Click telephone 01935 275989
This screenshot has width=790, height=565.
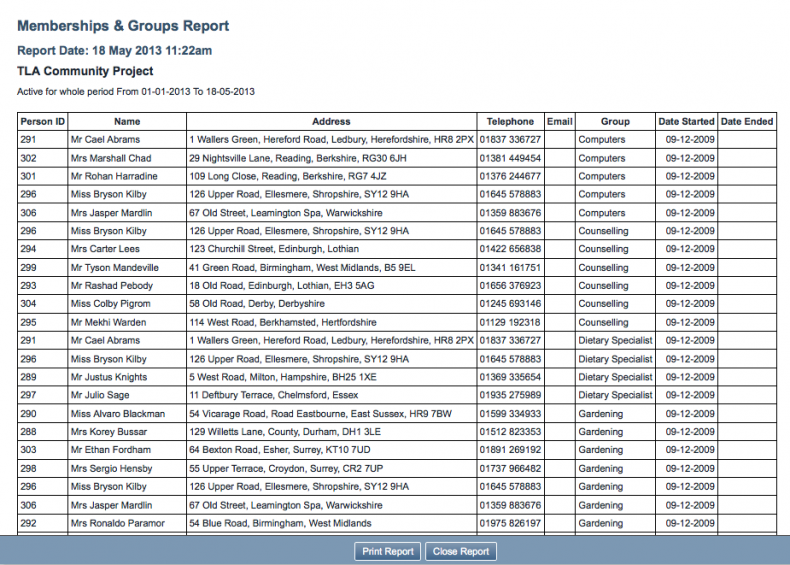point(510,395)
